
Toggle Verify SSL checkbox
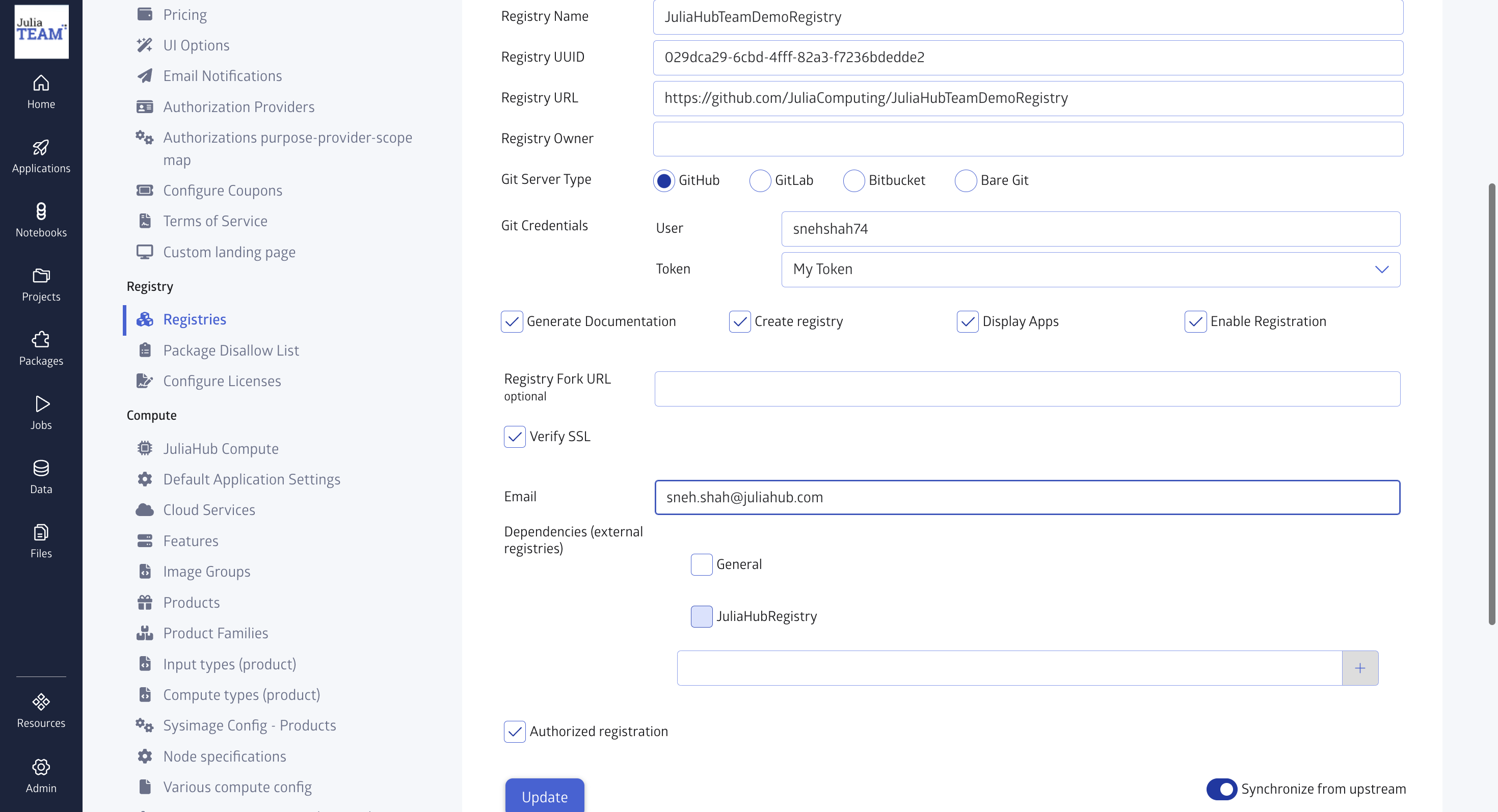[x=515, y=437]
